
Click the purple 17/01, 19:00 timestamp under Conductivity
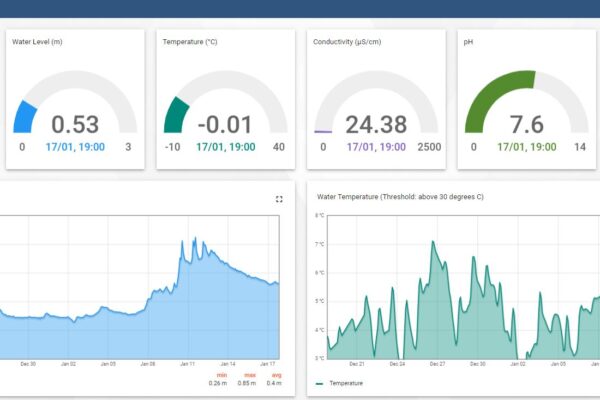click(376, 147)
